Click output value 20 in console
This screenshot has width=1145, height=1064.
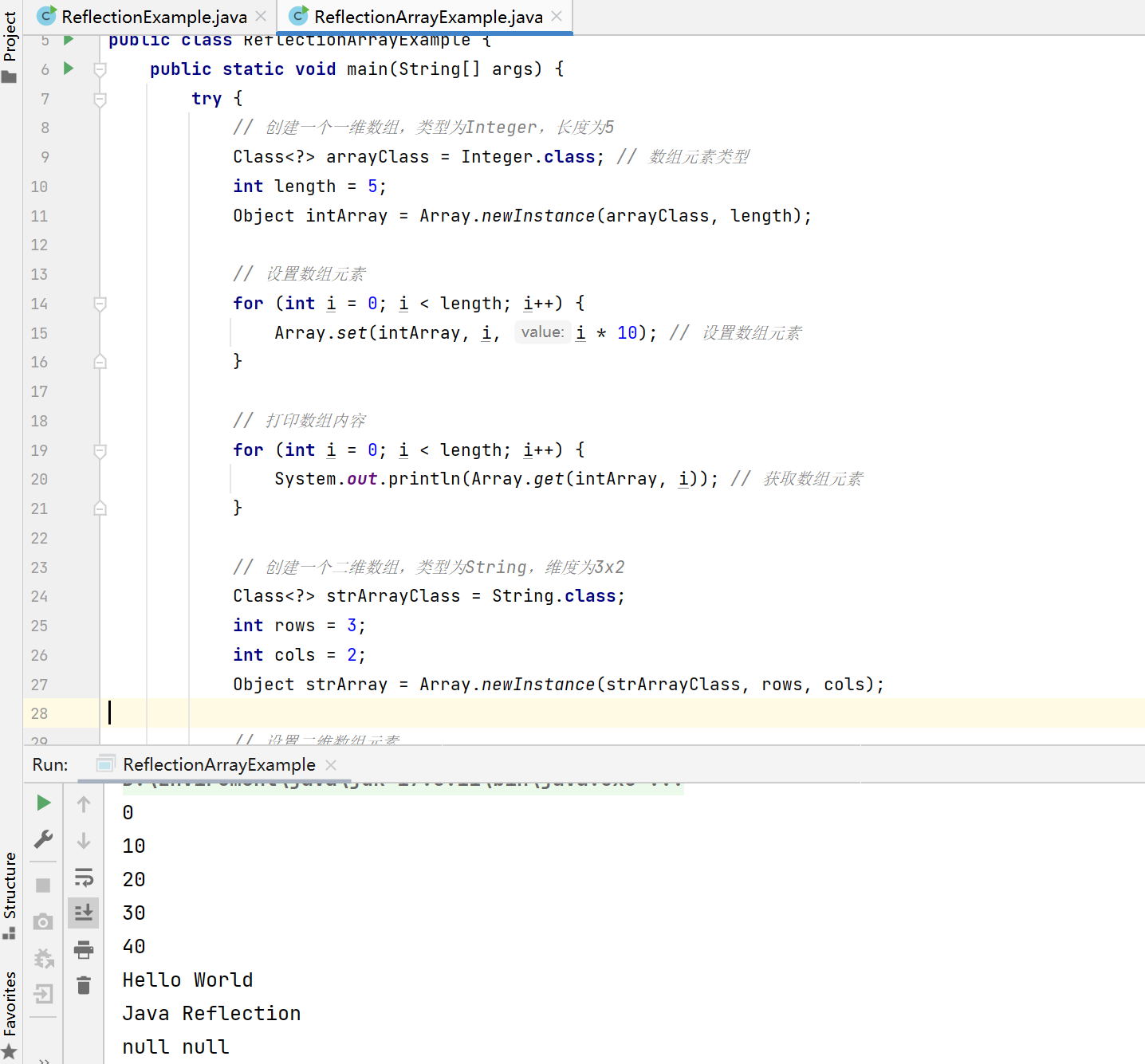134,879
